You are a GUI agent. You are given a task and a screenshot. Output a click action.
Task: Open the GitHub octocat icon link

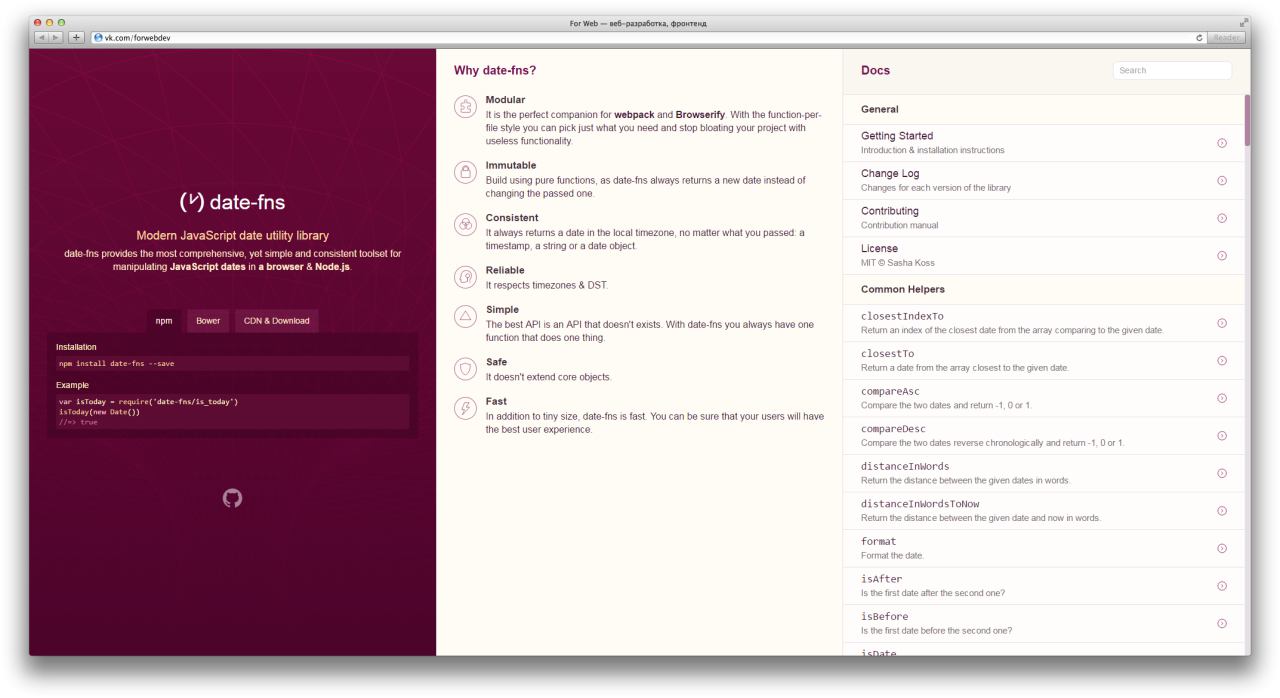[x=232, y=497]
